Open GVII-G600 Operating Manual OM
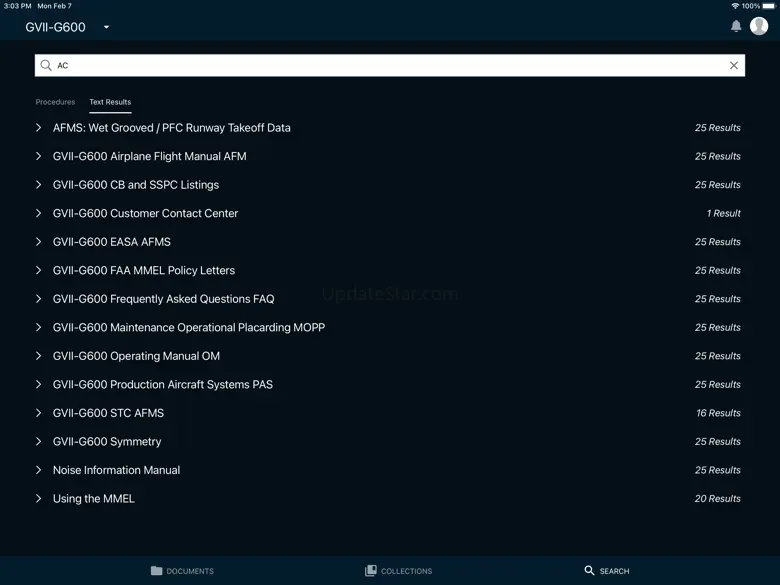The width and height of the screenshot is (780, 585). pos(136,356)
